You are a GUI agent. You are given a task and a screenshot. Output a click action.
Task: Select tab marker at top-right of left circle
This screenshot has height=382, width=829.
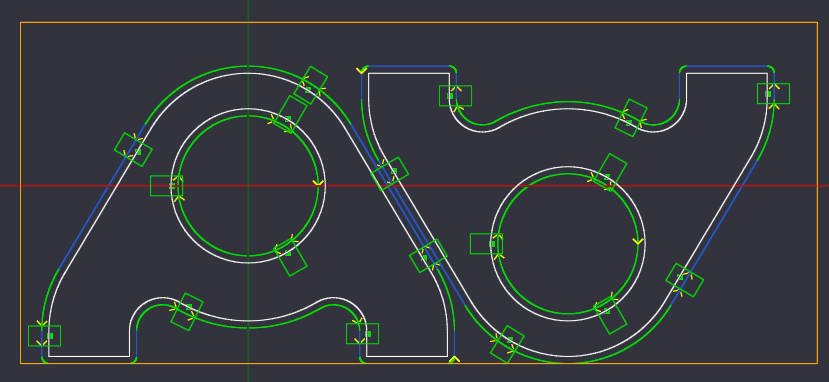point(289,115)
